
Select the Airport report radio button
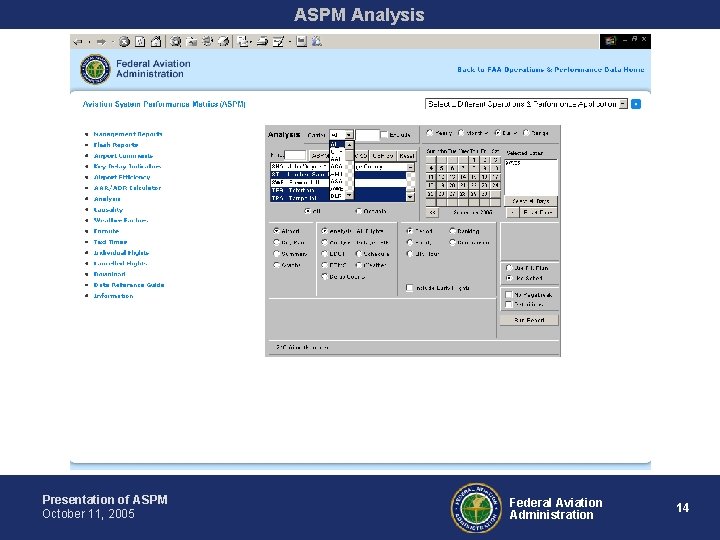(276, 231)
